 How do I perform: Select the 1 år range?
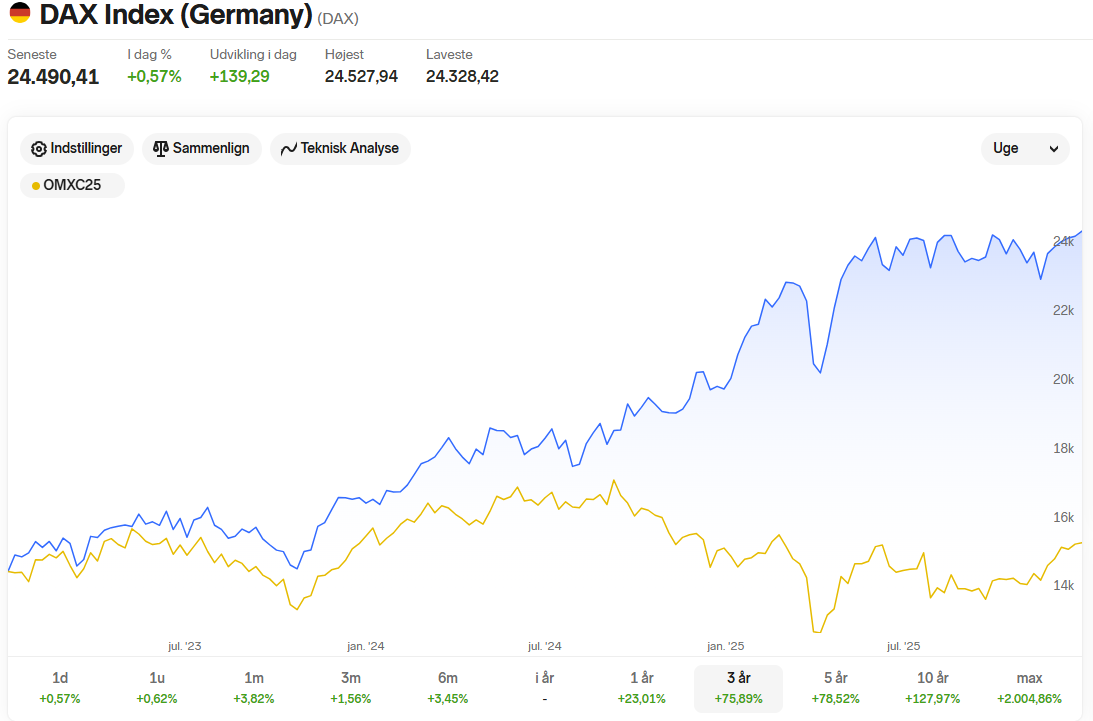tap(641, 688)
